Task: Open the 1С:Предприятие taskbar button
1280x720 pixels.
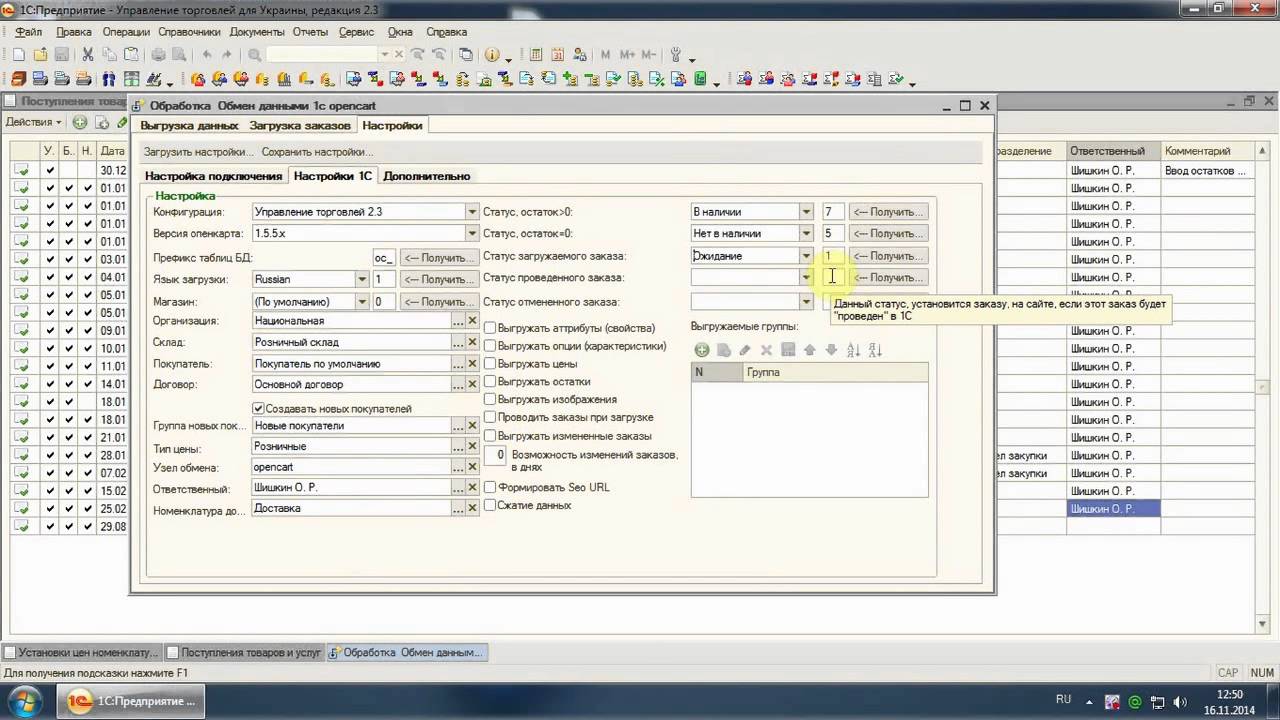Action: [130, 701]
